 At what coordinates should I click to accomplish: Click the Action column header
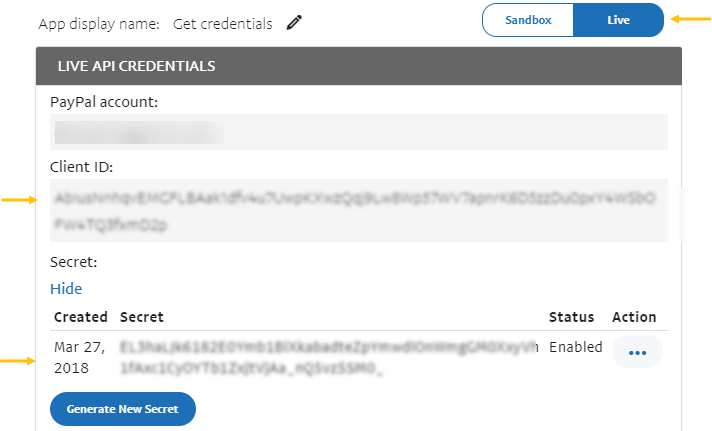pos(634,317)
